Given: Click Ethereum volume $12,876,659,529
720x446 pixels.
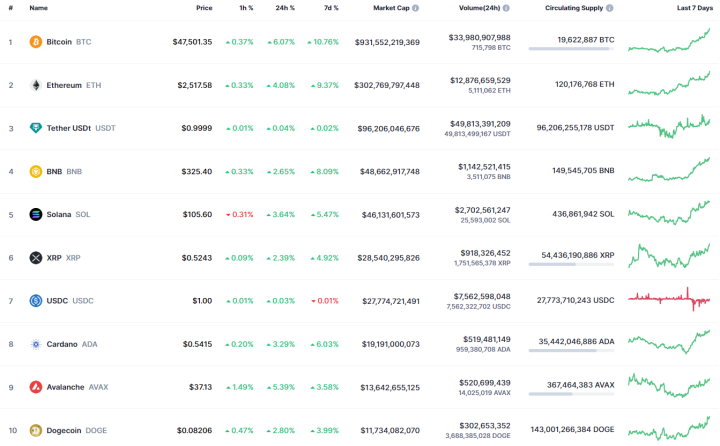Looking at the screenshot, I should [480, 80].
